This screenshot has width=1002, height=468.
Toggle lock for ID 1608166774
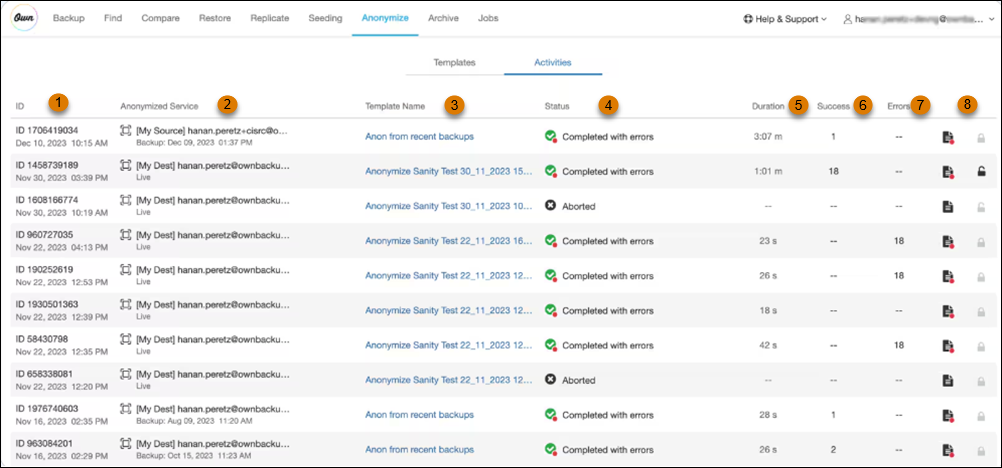[981, 207]
